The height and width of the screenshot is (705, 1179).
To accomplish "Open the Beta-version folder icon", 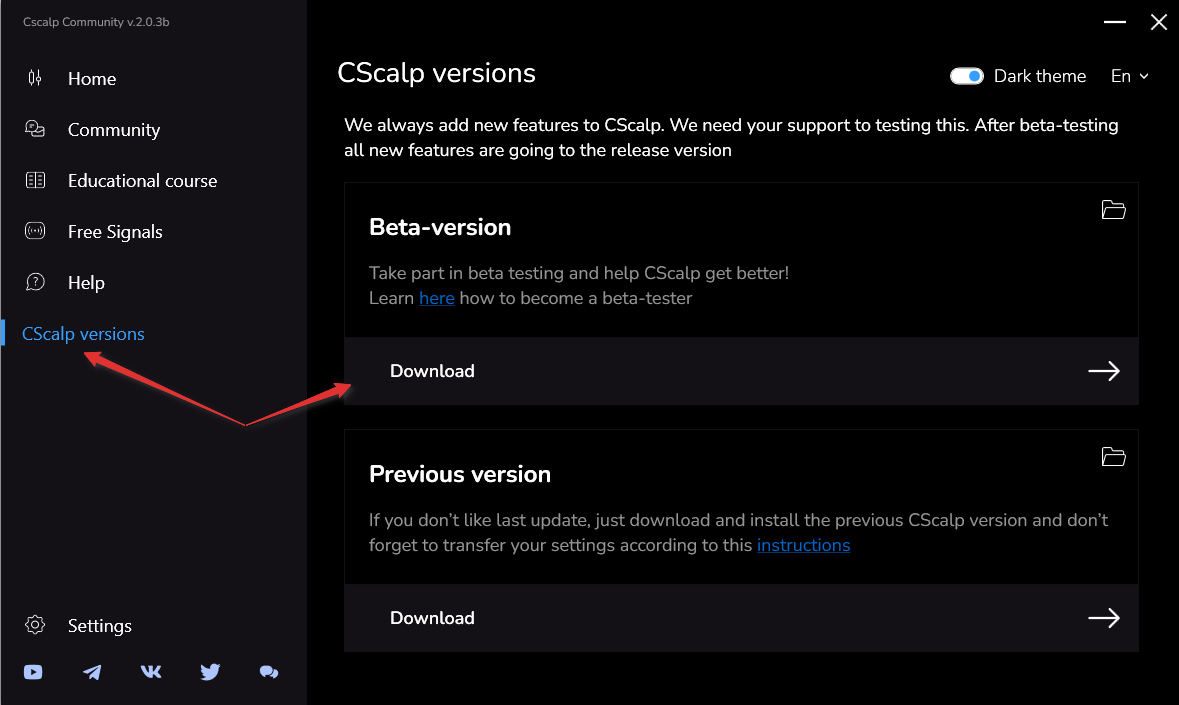I will click(x=1113, y=210).
